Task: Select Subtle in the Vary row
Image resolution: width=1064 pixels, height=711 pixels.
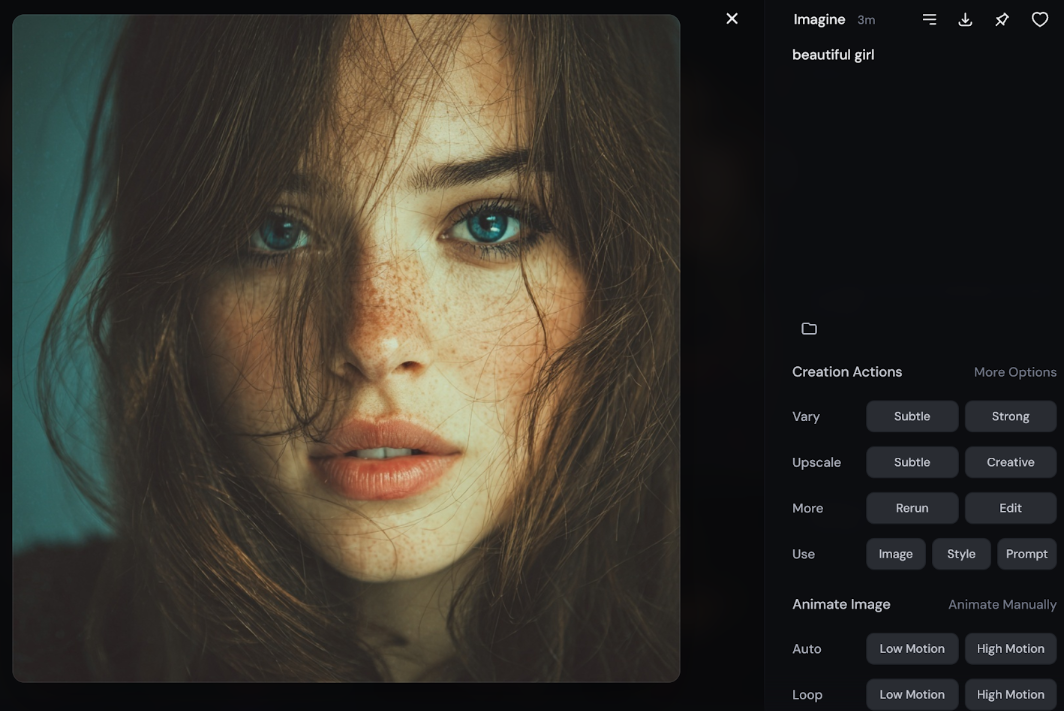Action: [x=911, y=416]
